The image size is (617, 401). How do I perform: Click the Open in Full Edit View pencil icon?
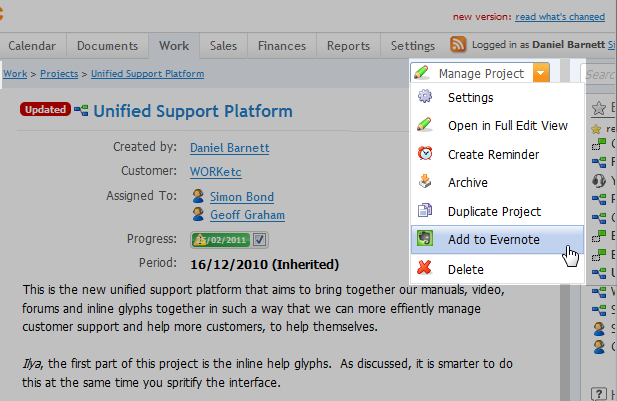pyautogui.click(x=425, y=126)
